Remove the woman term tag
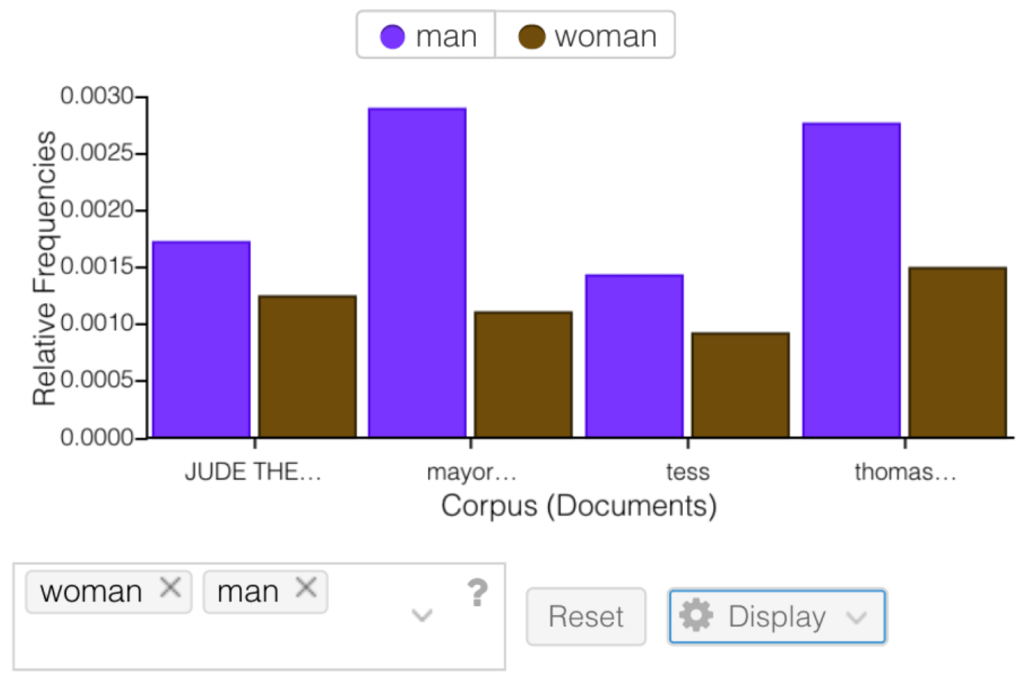 [171, 589]
